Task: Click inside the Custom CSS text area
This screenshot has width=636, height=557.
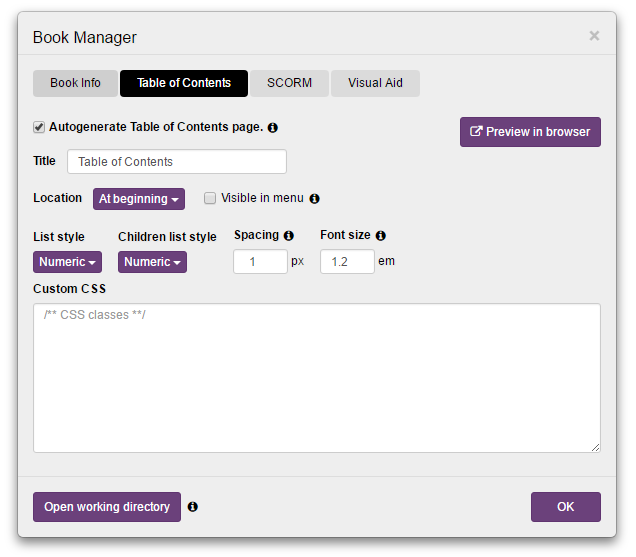Action: click(316, 378)
